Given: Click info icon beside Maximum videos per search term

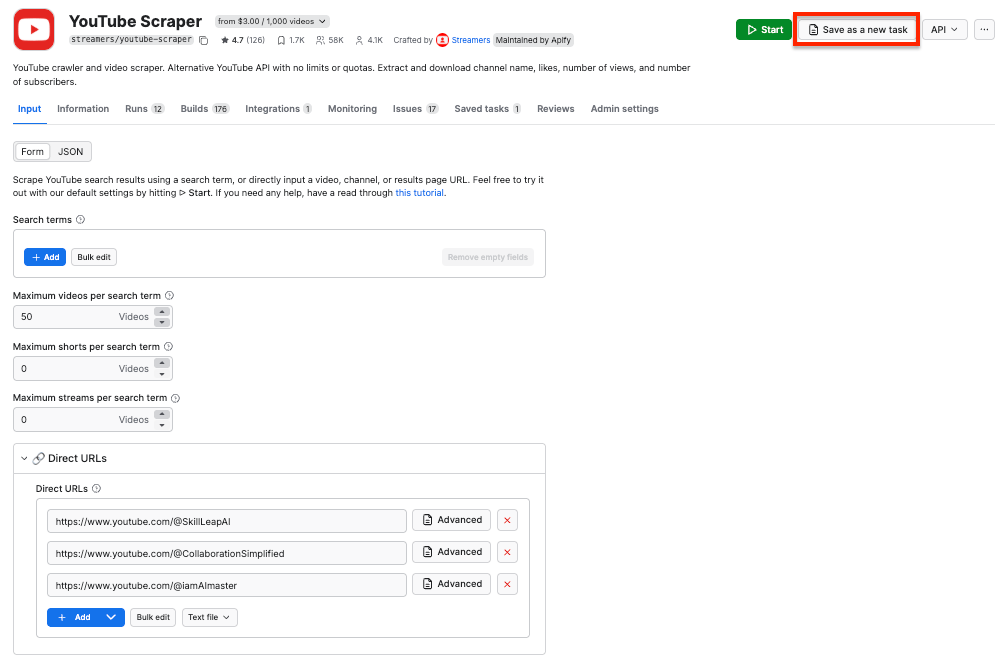Looking at the screenshot, I should coord(169,296).
